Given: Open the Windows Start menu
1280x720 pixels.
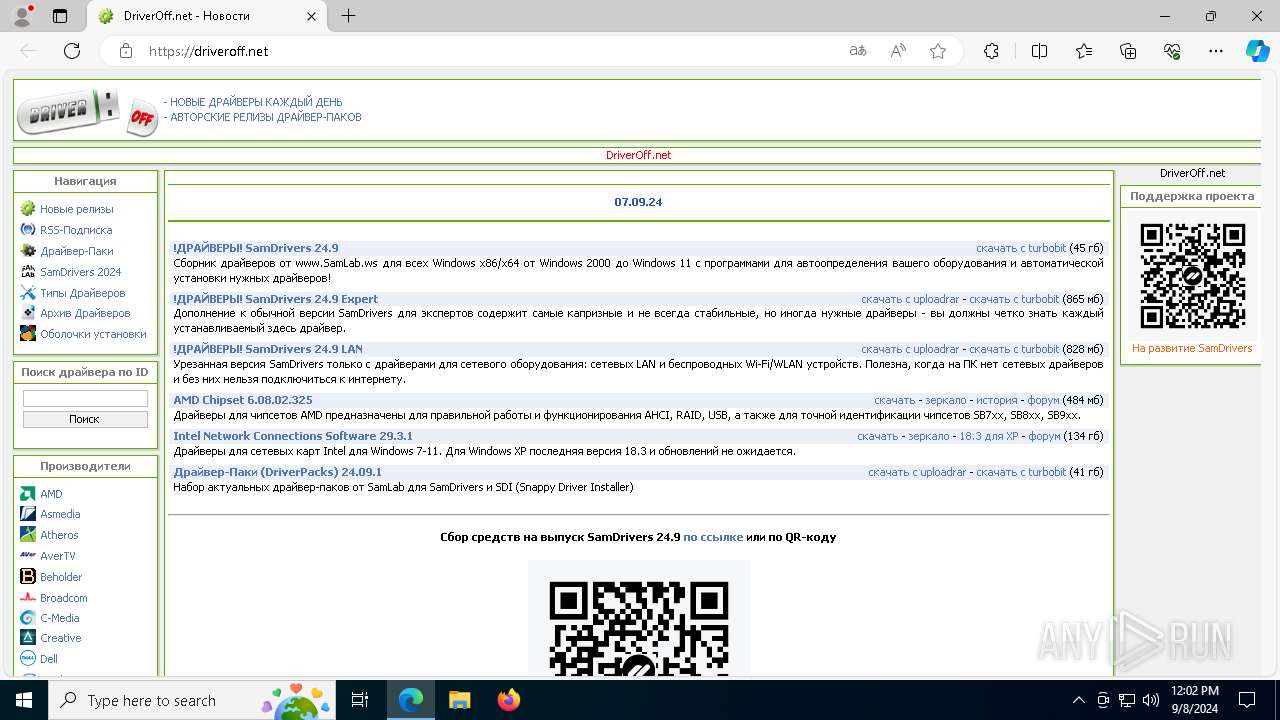Looking at the screenshot, I should pyautogui.click(x=24, y=700).
